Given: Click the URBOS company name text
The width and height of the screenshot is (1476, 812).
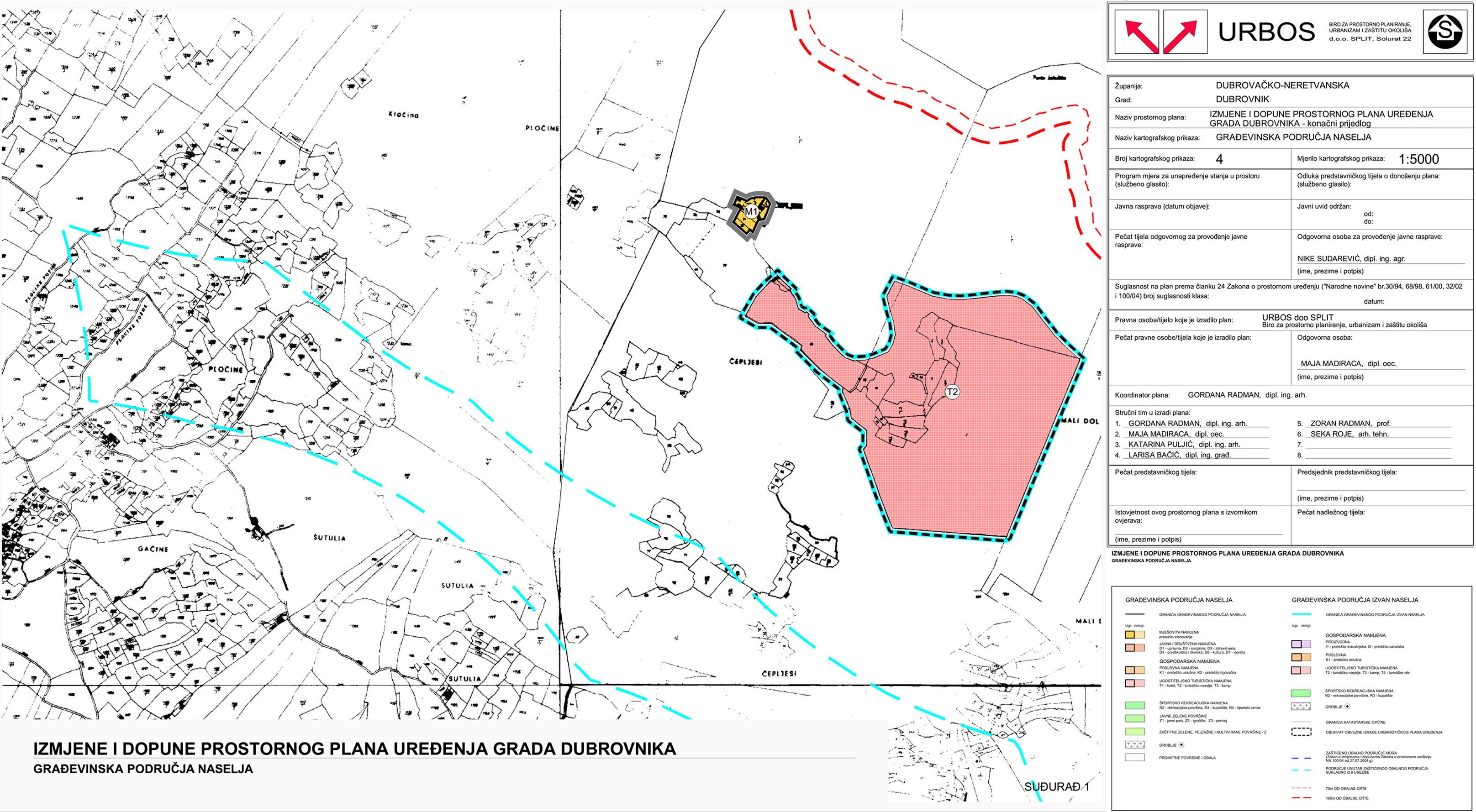Looking at the screenshot, I should tap(1266, 32).
